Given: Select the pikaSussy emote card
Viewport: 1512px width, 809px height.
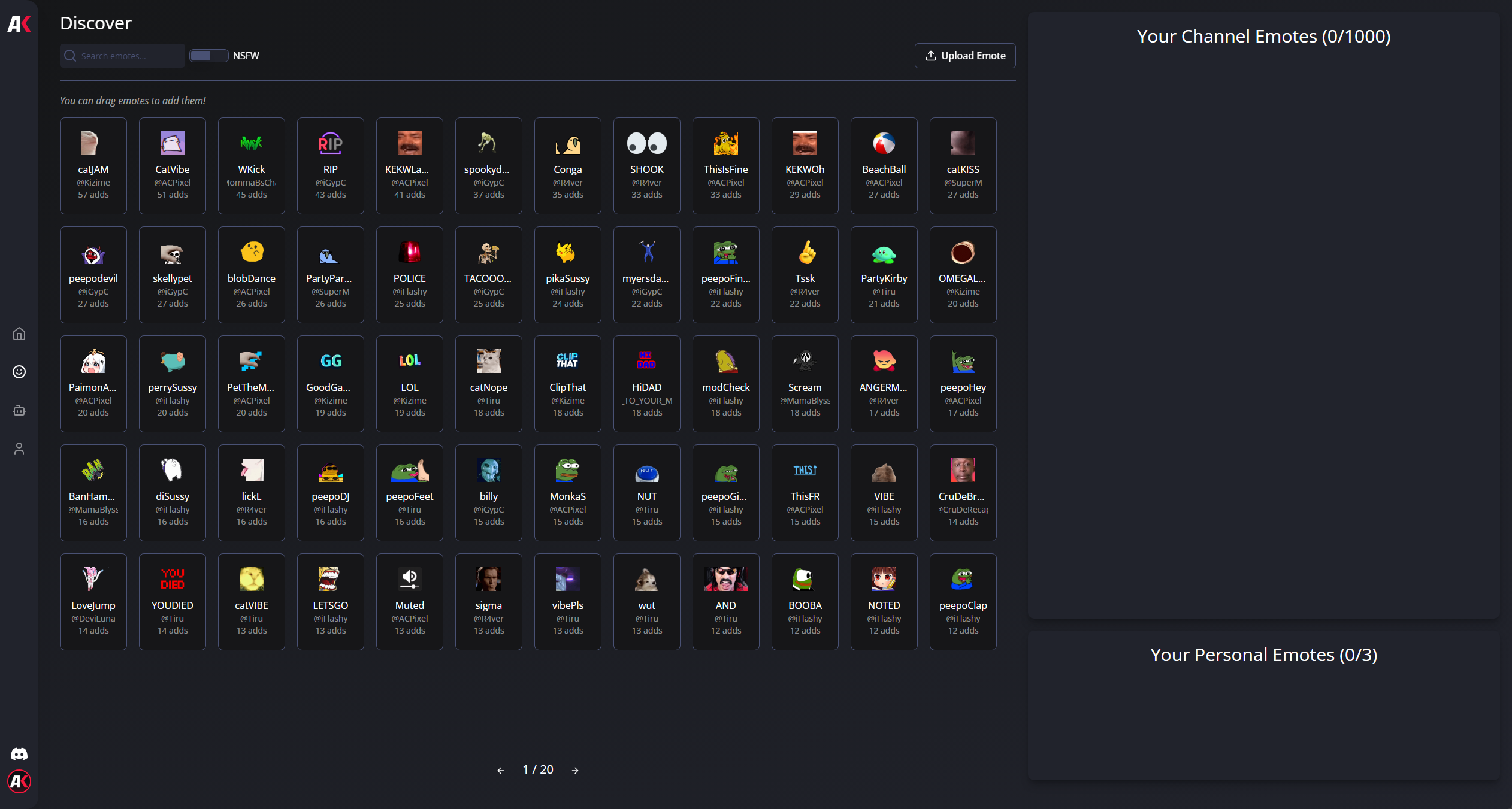Looking at the screenshot, I should pos(568,275).
